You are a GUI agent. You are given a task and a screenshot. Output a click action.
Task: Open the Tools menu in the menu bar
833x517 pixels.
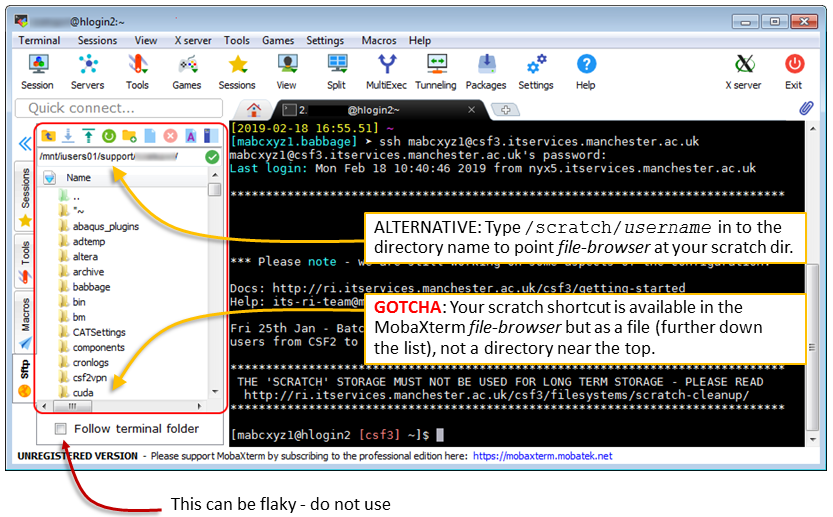[x=236, y=40]
